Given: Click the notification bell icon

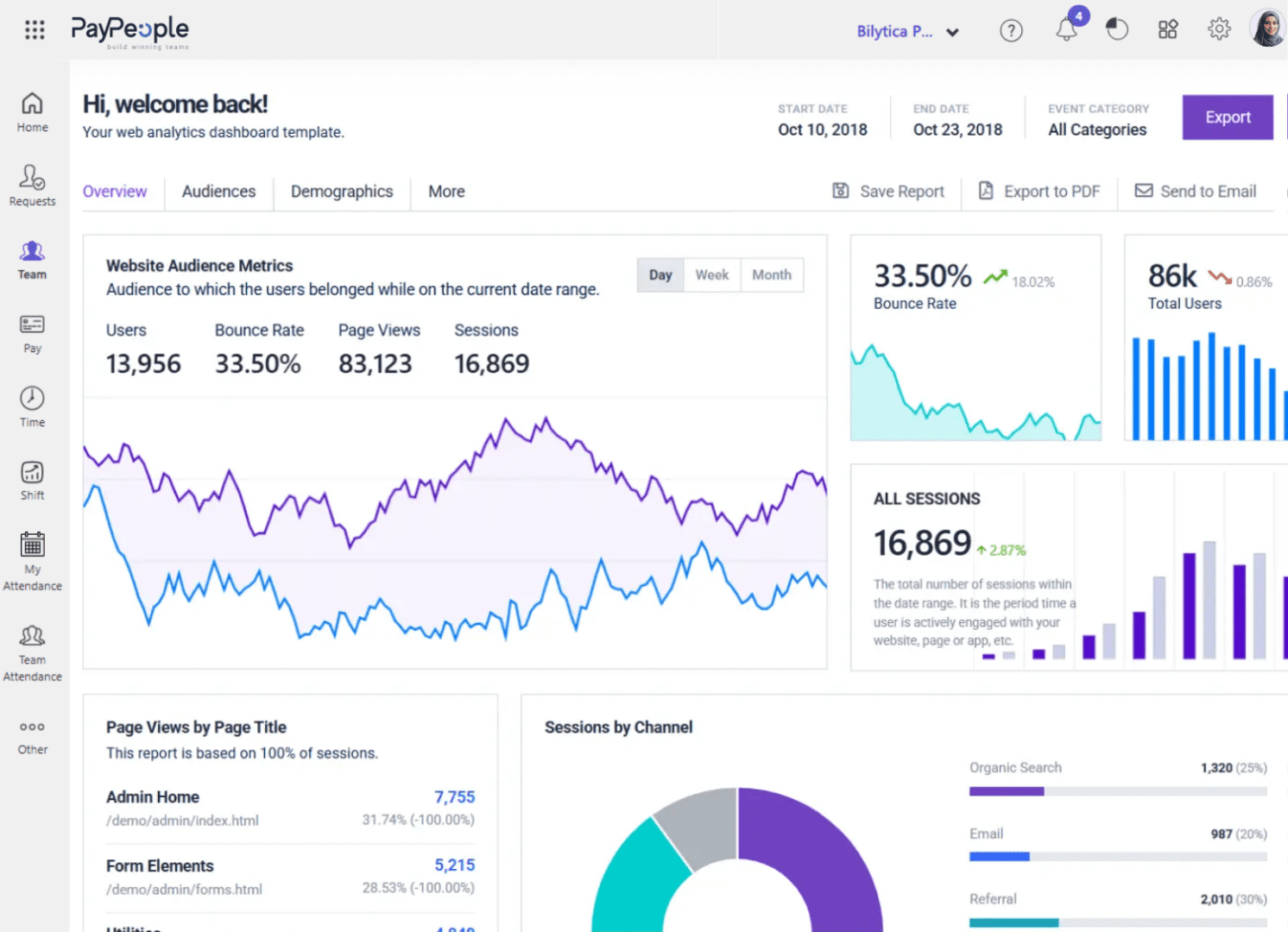Looking at the screenshot, I should pyautogui.click(x=1066, y=30).
